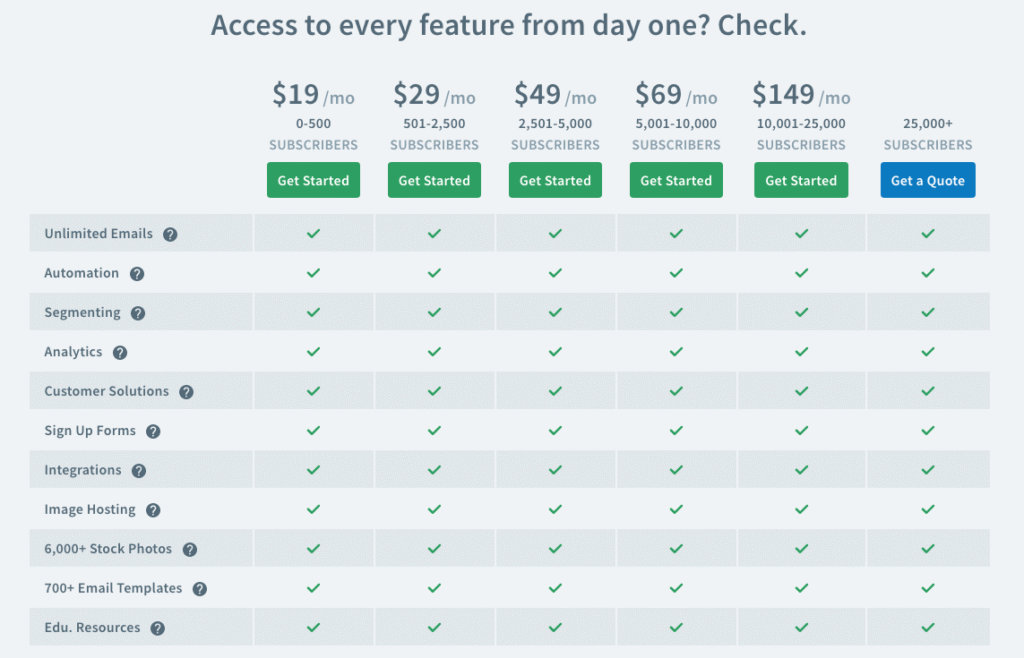Screen dimensions: 1024x658
Task: Click Unlimited Emails checkmark in $19 column
Action: coord(313,234)
